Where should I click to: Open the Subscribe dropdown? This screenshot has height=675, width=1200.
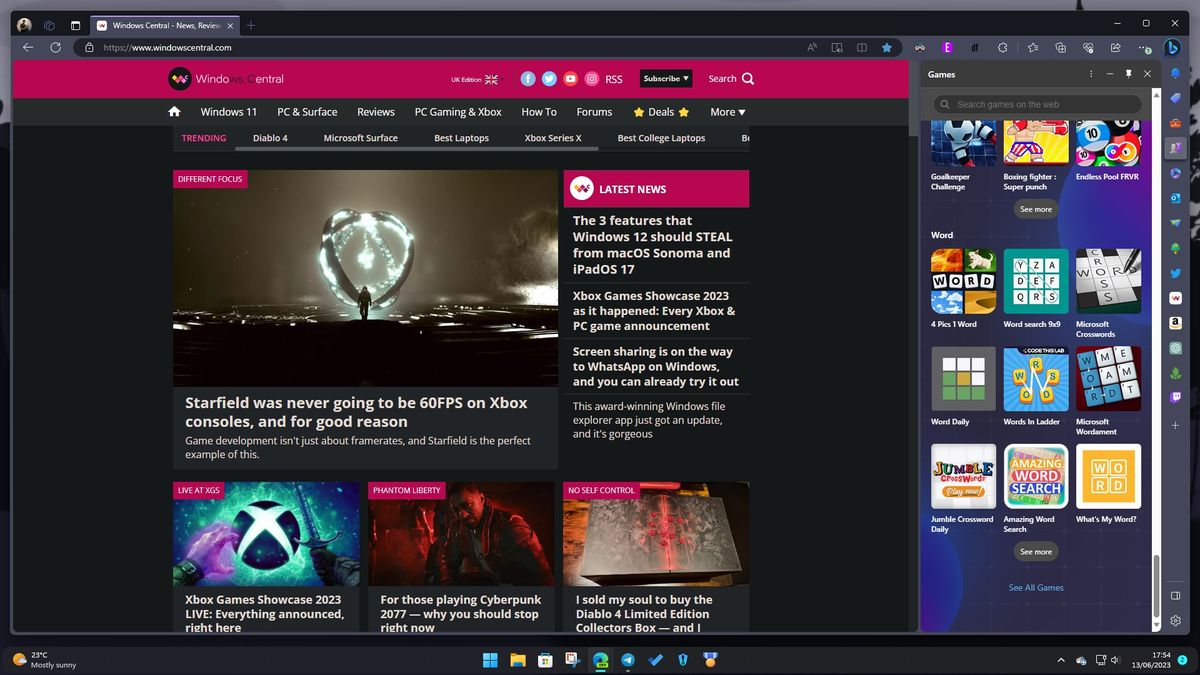(x=664, y=78)
